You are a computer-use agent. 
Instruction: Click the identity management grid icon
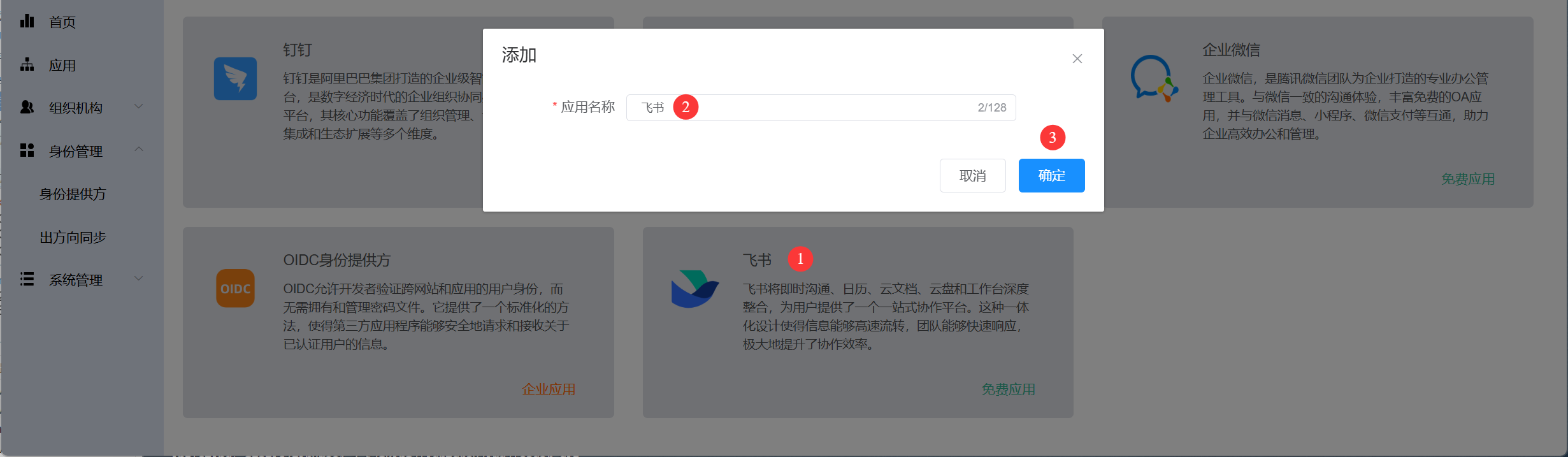(x=27, y=150)
